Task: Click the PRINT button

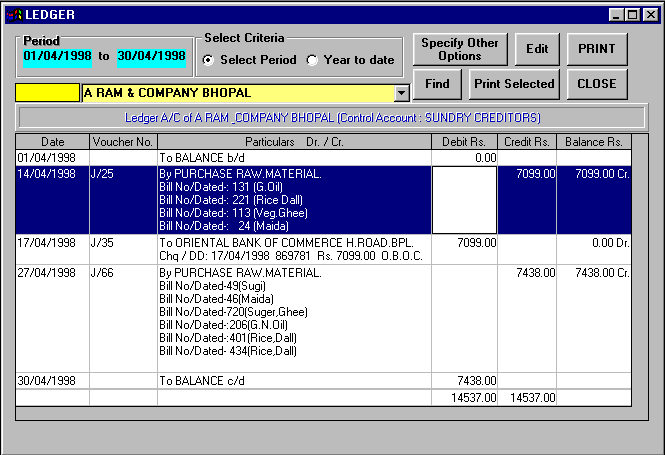Action: coord(597,49)
